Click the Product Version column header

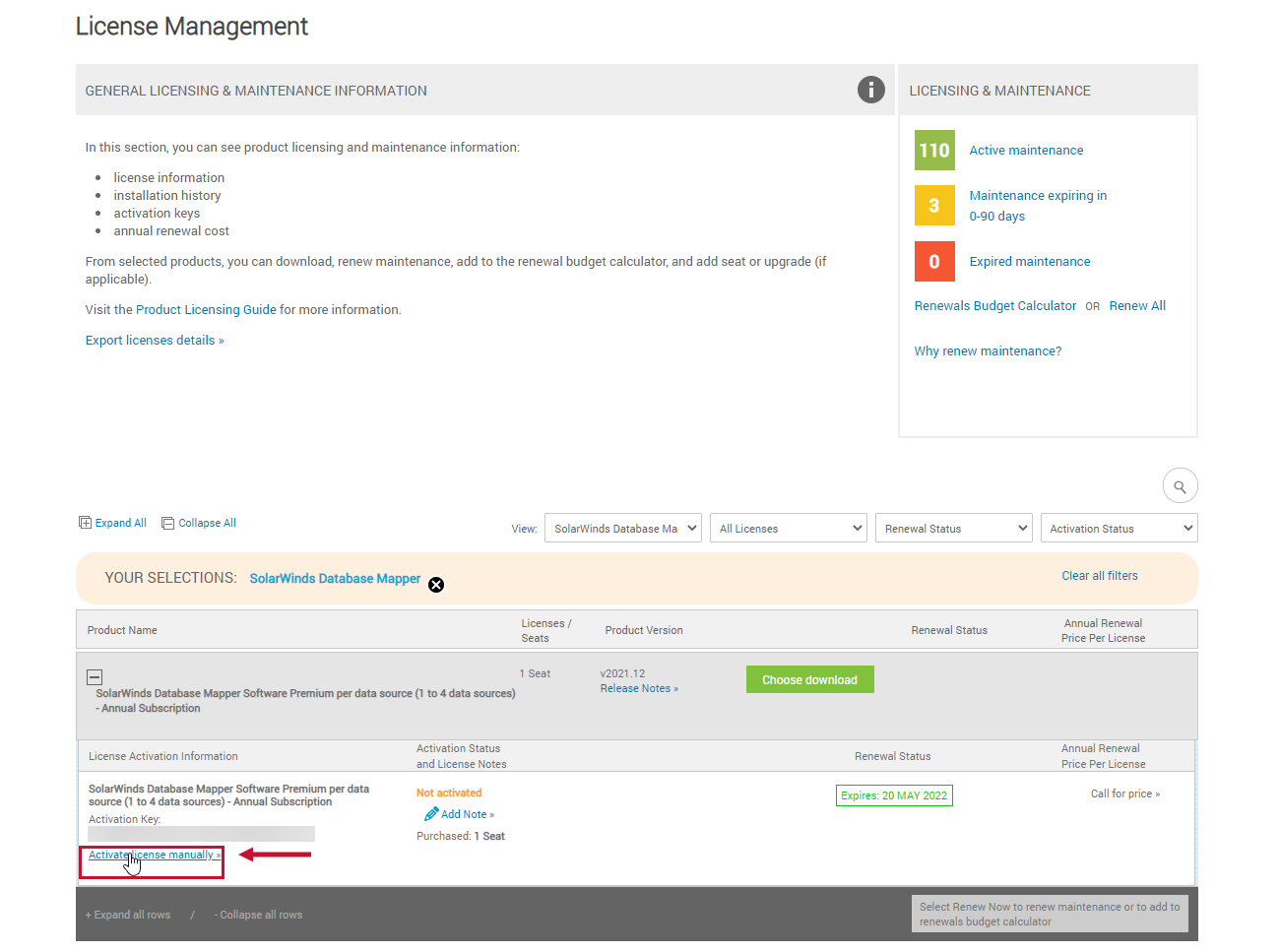click(644, 630)
